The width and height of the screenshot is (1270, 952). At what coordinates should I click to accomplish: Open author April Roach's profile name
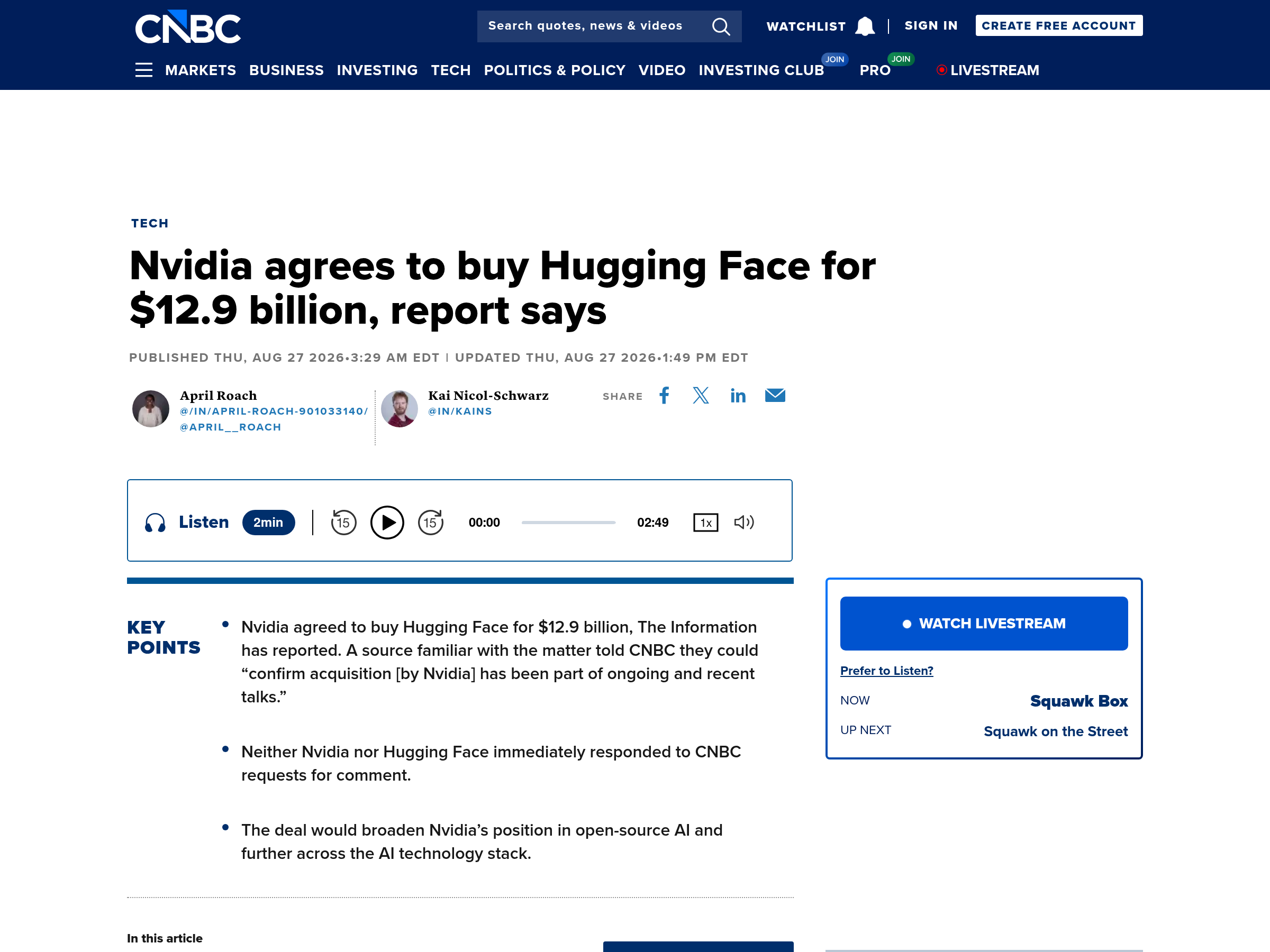coord(218,396)
